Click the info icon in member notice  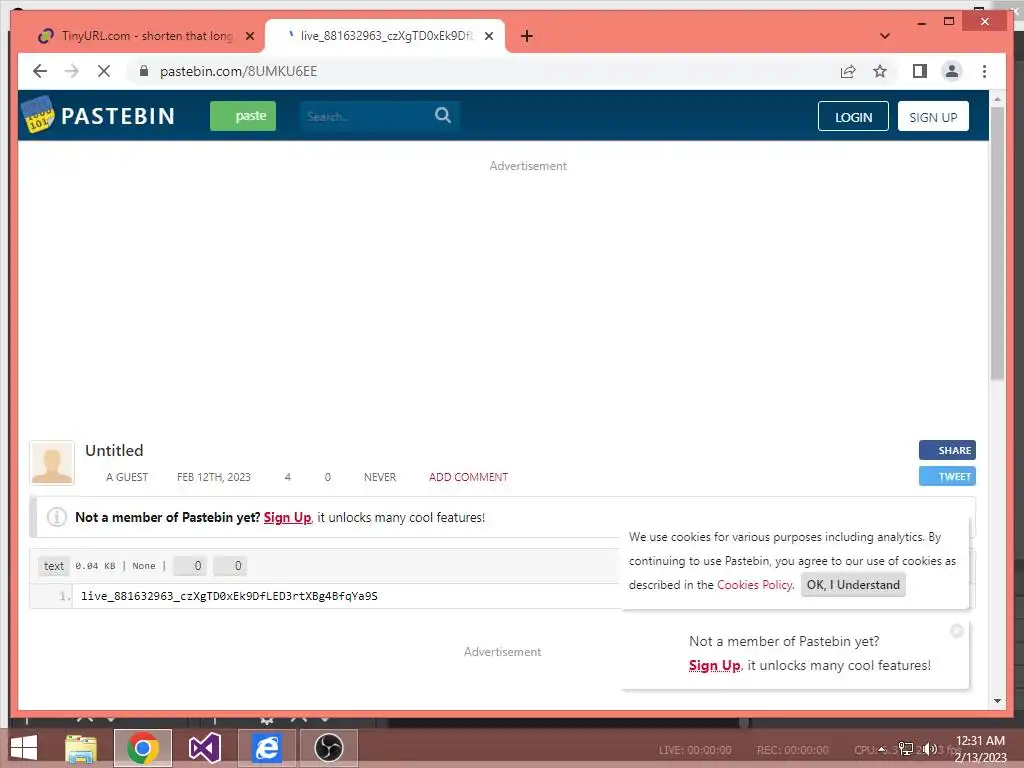(57, 517)
